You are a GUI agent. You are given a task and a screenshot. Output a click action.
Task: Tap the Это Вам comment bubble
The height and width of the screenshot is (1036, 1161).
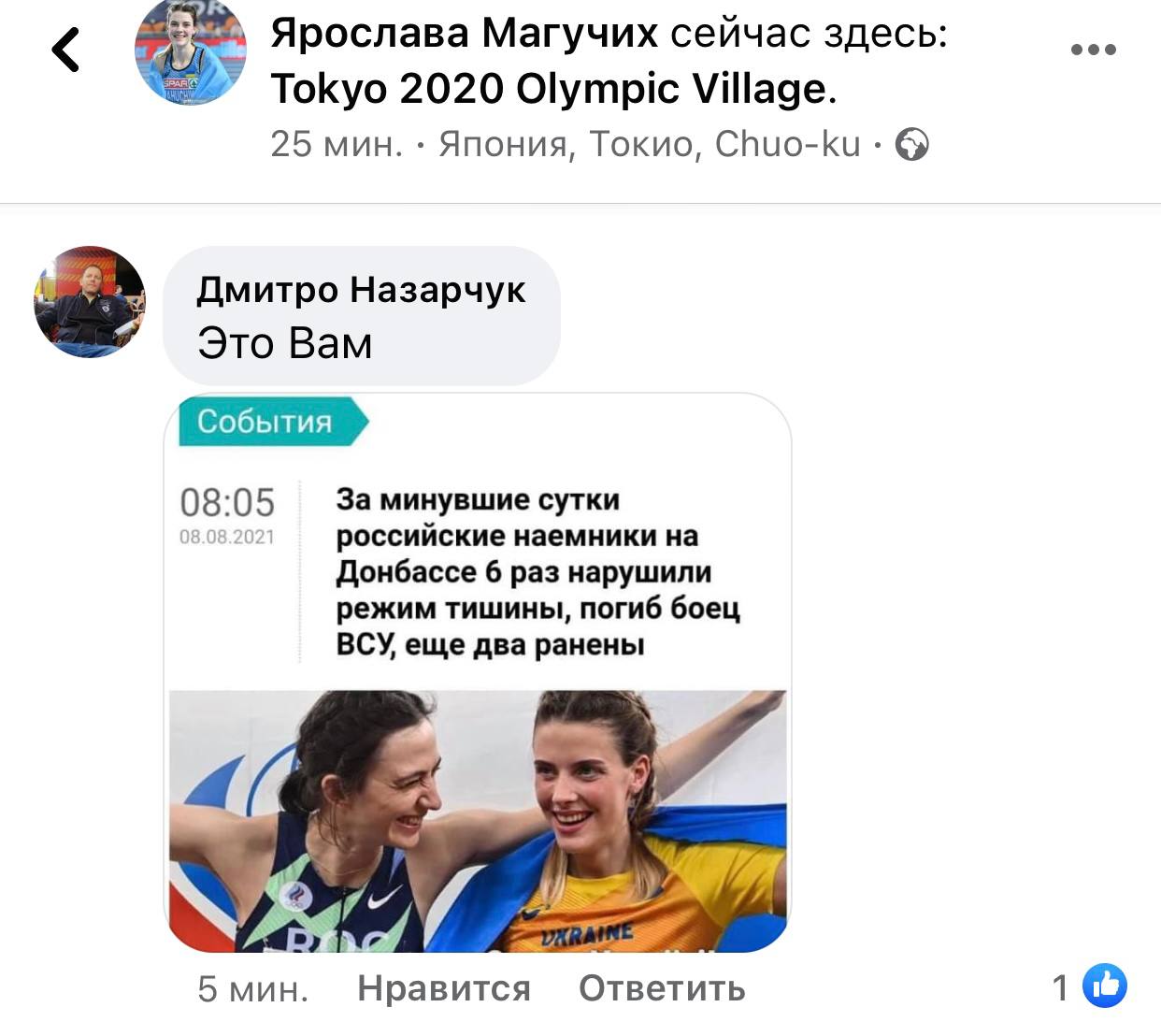click(x=362, y=316)
